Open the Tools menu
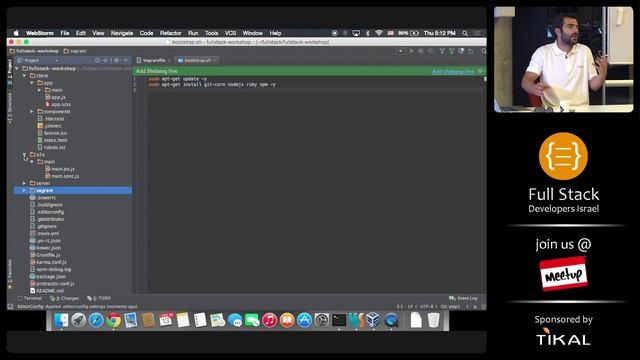This screenshot has width=640, height=360. tap(211, 33)
